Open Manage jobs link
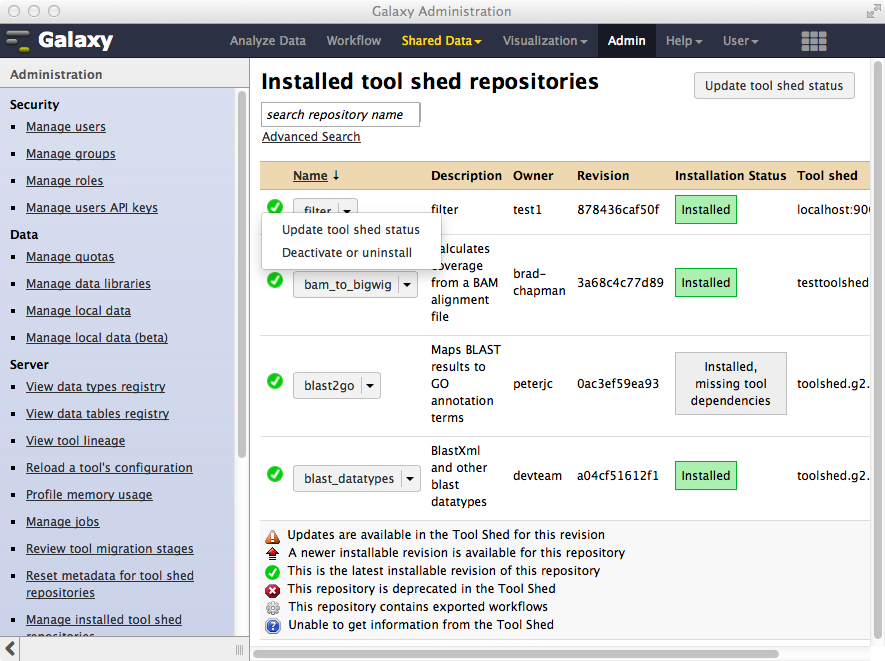The image size is (885, 661). coord(63,522)
